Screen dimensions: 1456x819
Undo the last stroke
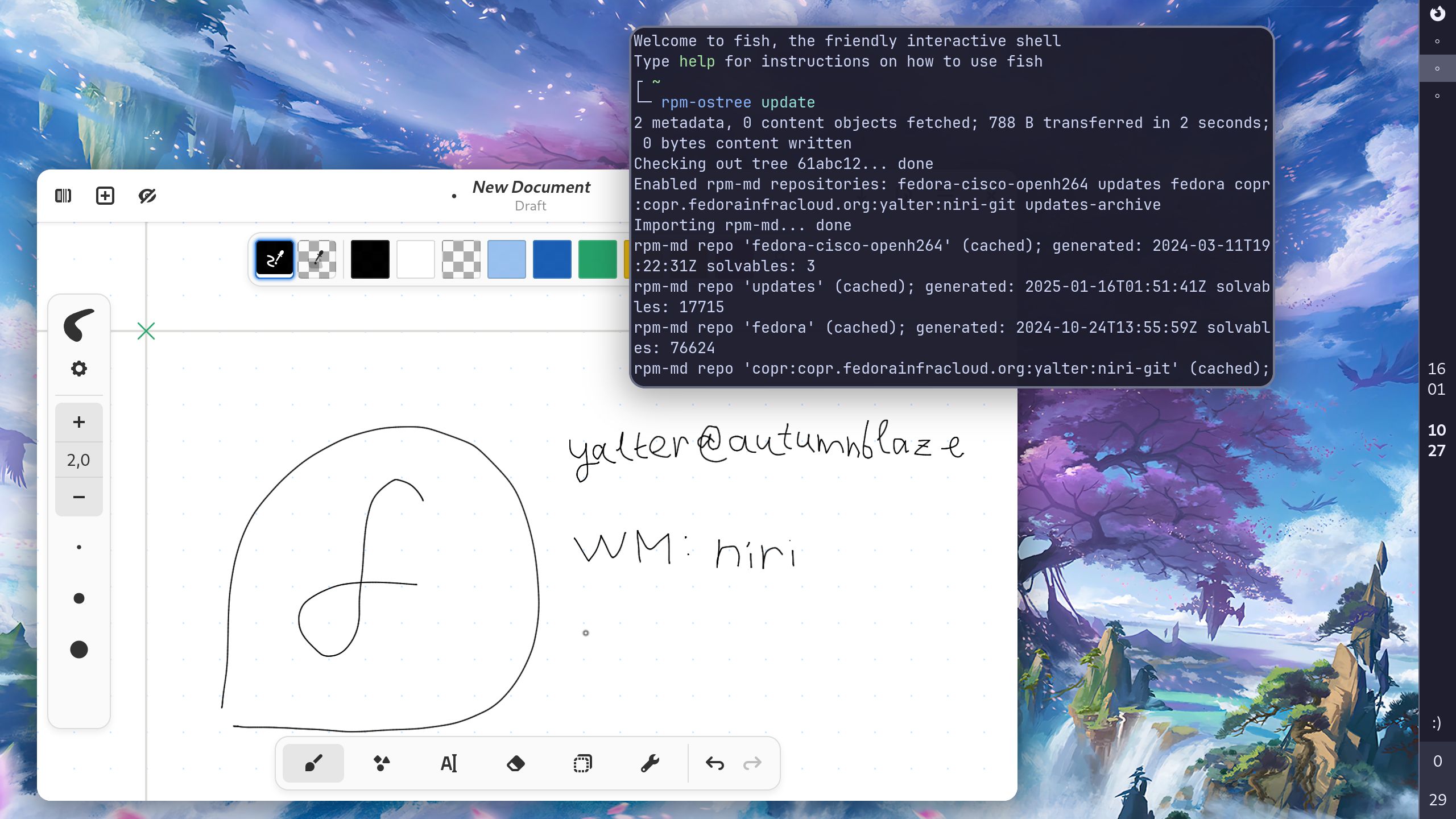pos(714,763)
